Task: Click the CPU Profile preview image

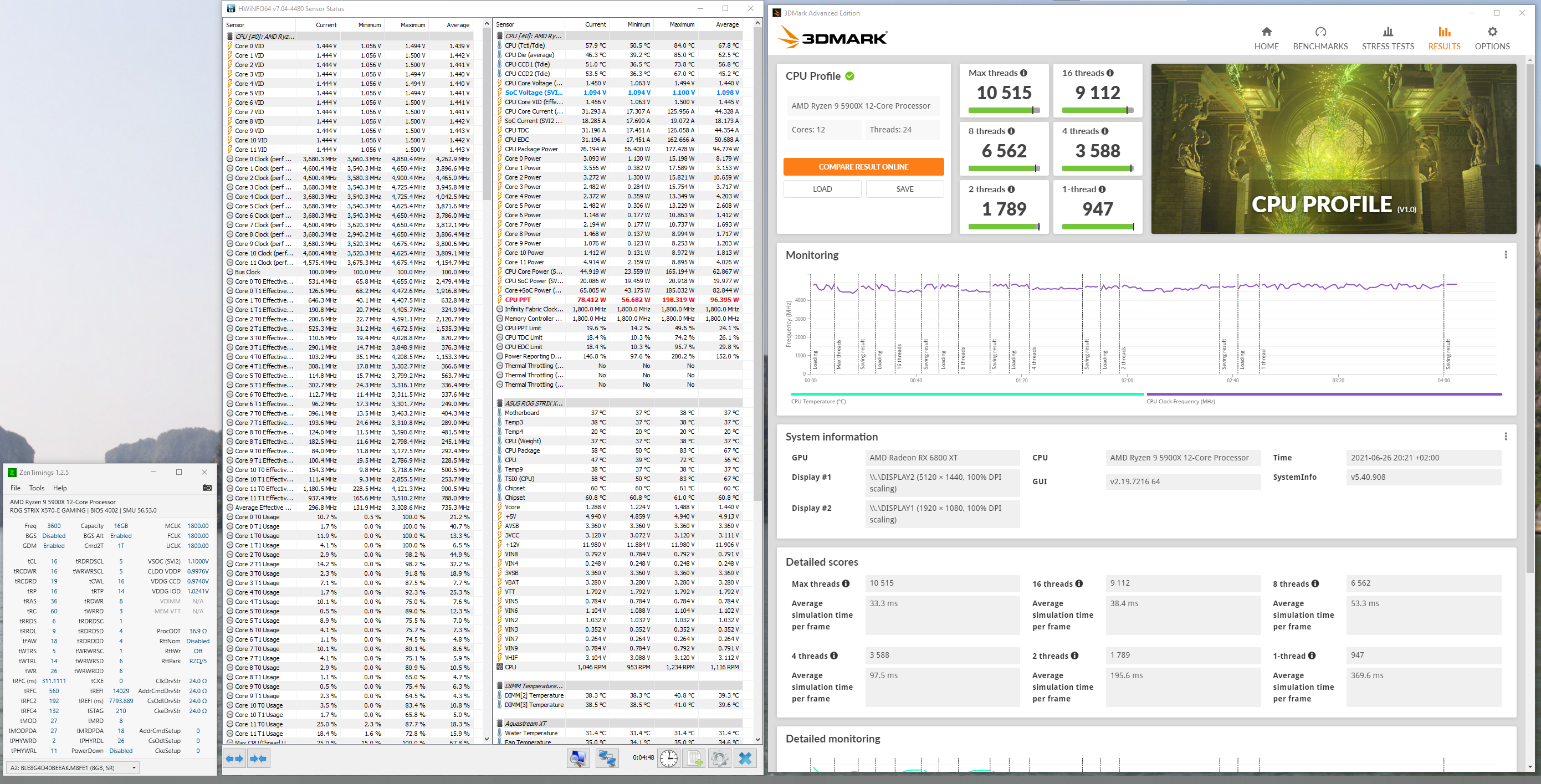Action: click(1333, 148)
